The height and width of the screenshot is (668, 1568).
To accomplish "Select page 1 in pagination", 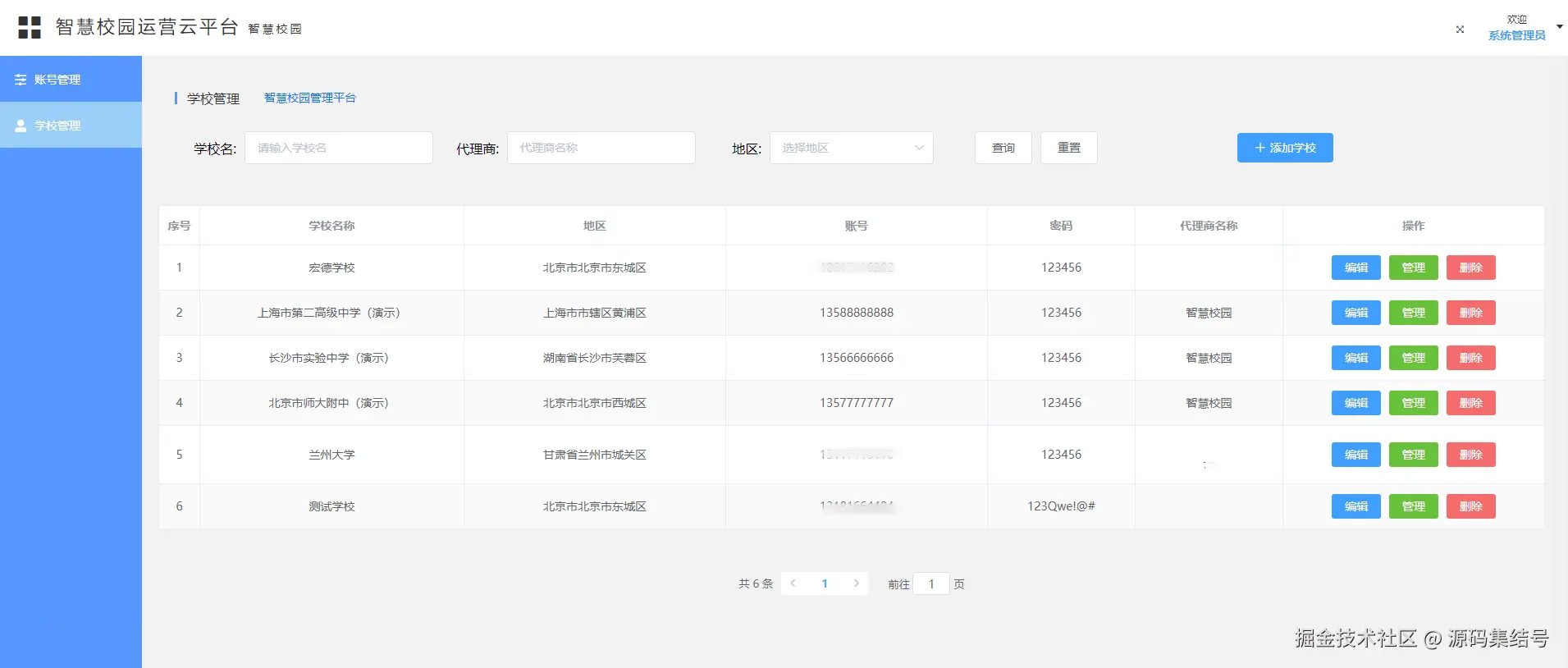I will pyautogui.click(x=825, y=583).
